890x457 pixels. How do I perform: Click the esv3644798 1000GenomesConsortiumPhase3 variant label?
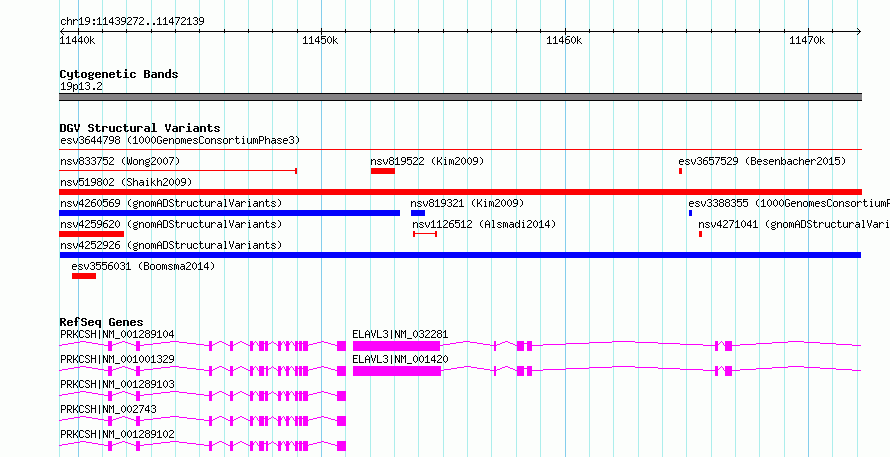180,140
